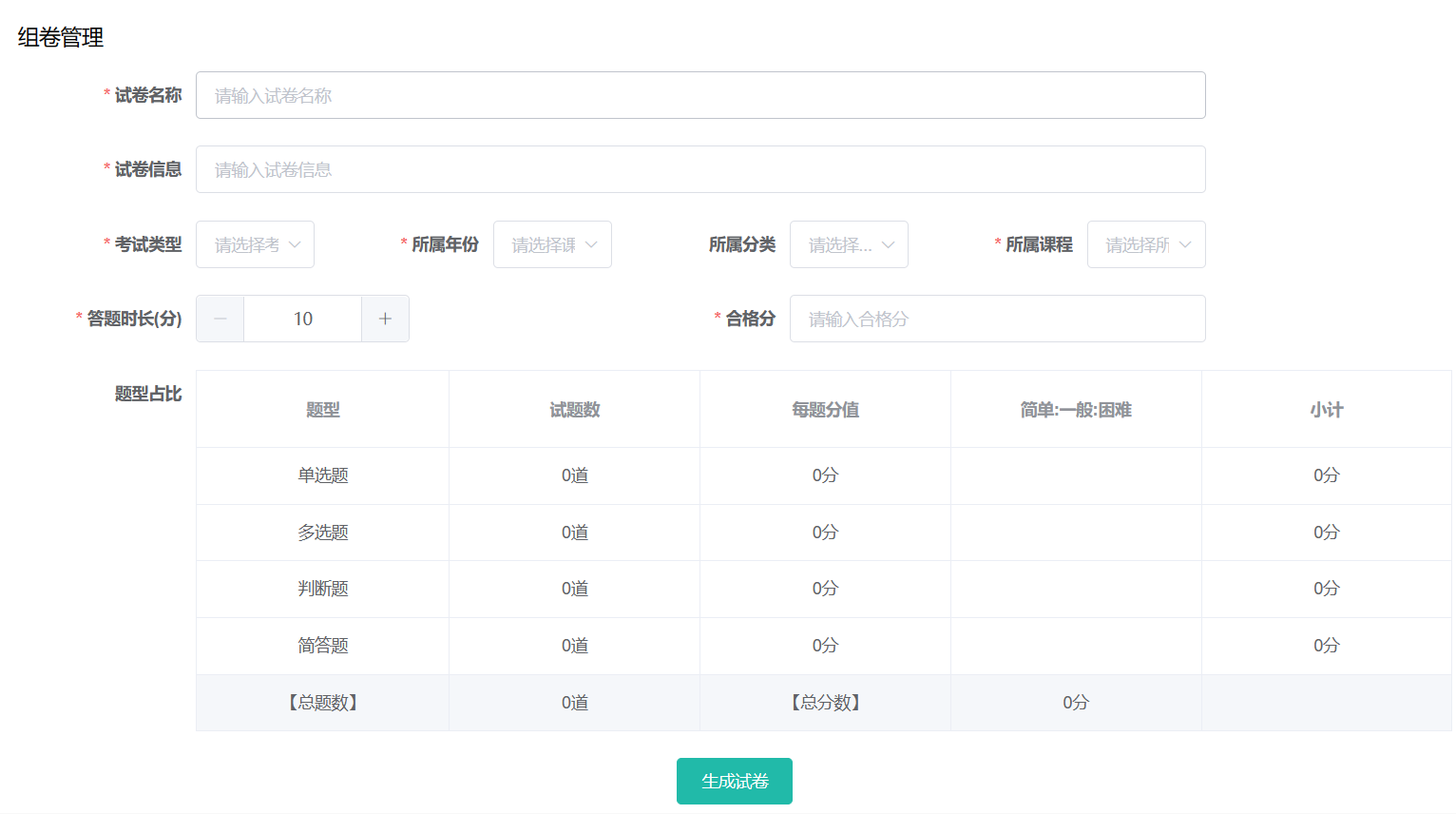Select the 简答题 row label

[323, 646]
